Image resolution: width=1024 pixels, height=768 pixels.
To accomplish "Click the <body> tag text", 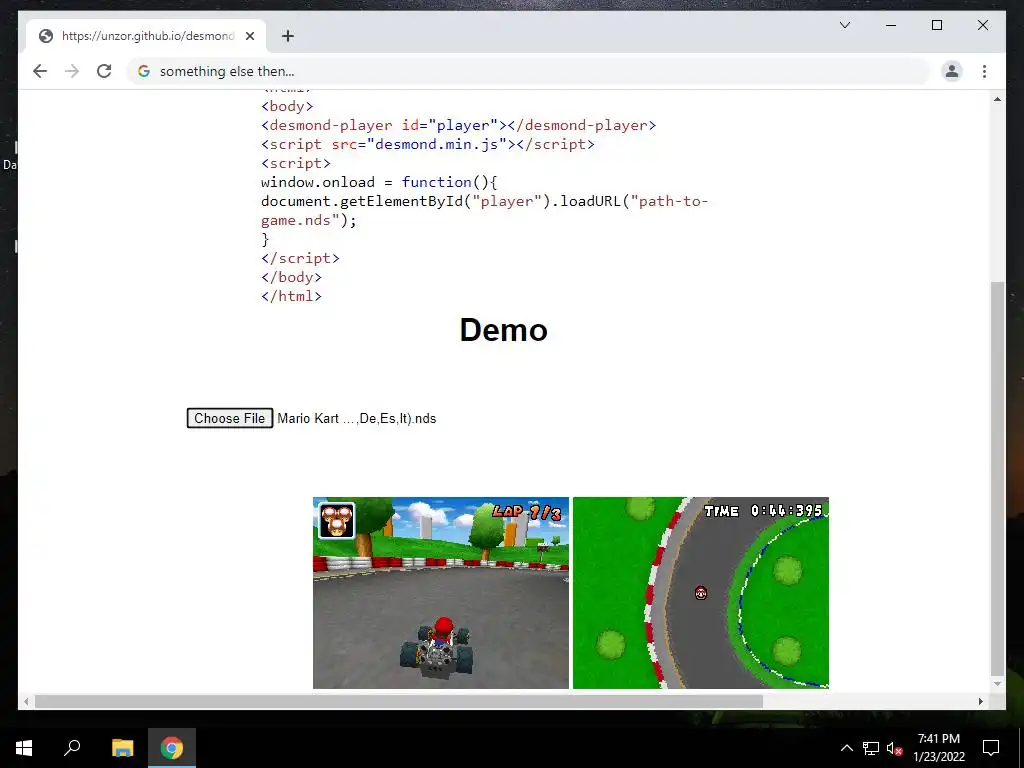I will tap(287, 106).
